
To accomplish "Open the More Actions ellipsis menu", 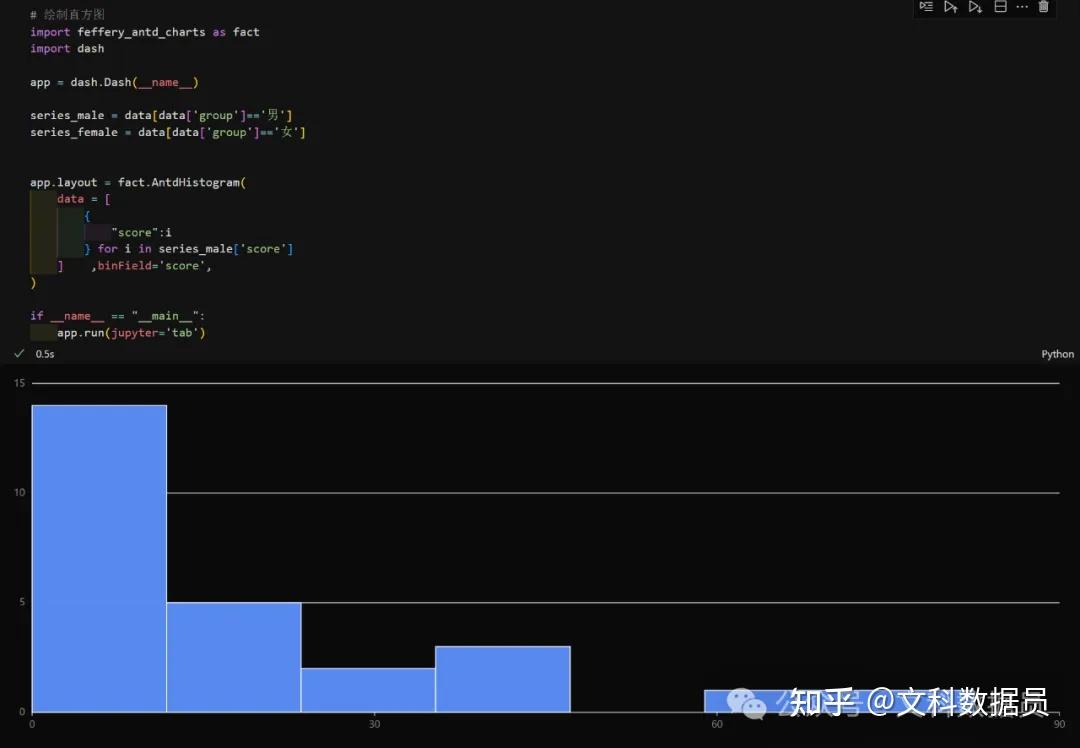I will point(1022,8).
